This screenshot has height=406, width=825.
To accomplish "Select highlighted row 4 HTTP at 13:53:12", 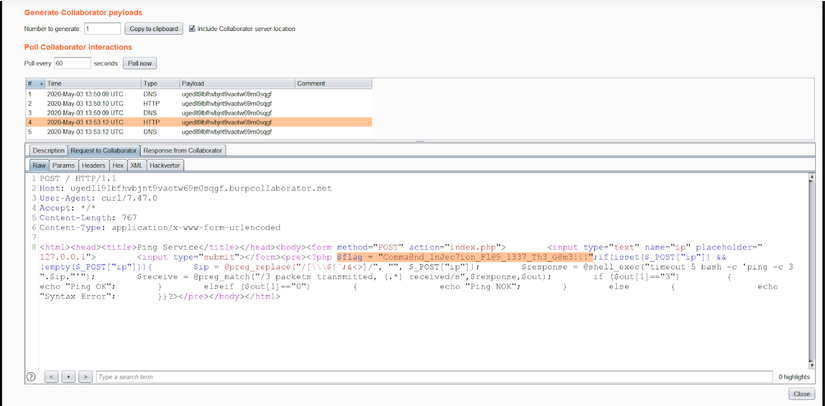I will coord(199,122).
